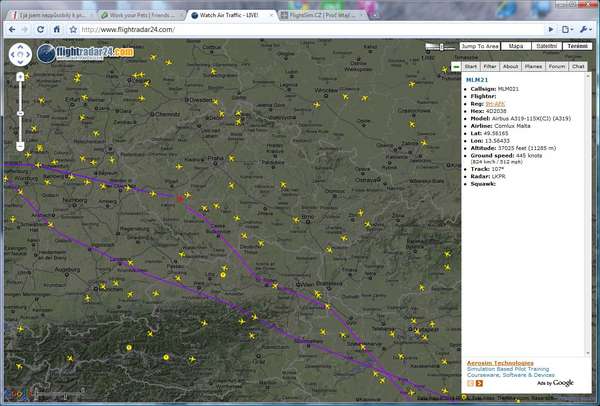600x406 pixels.
Task: Go back with the browser back arrow
Action: point(12,29)
